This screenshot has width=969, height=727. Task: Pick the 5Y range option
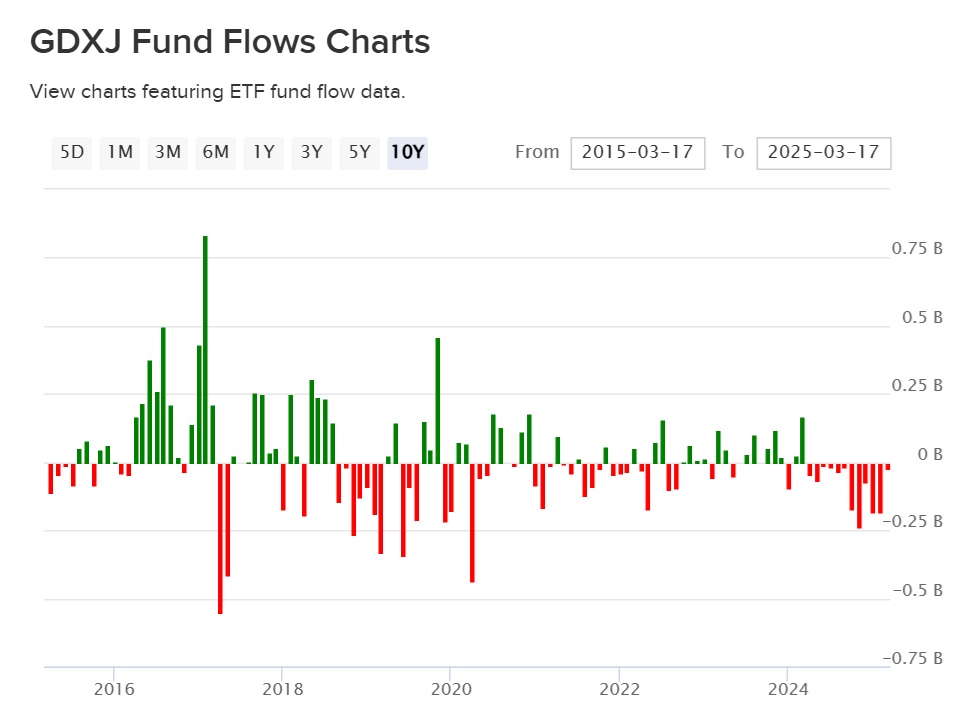360,153
